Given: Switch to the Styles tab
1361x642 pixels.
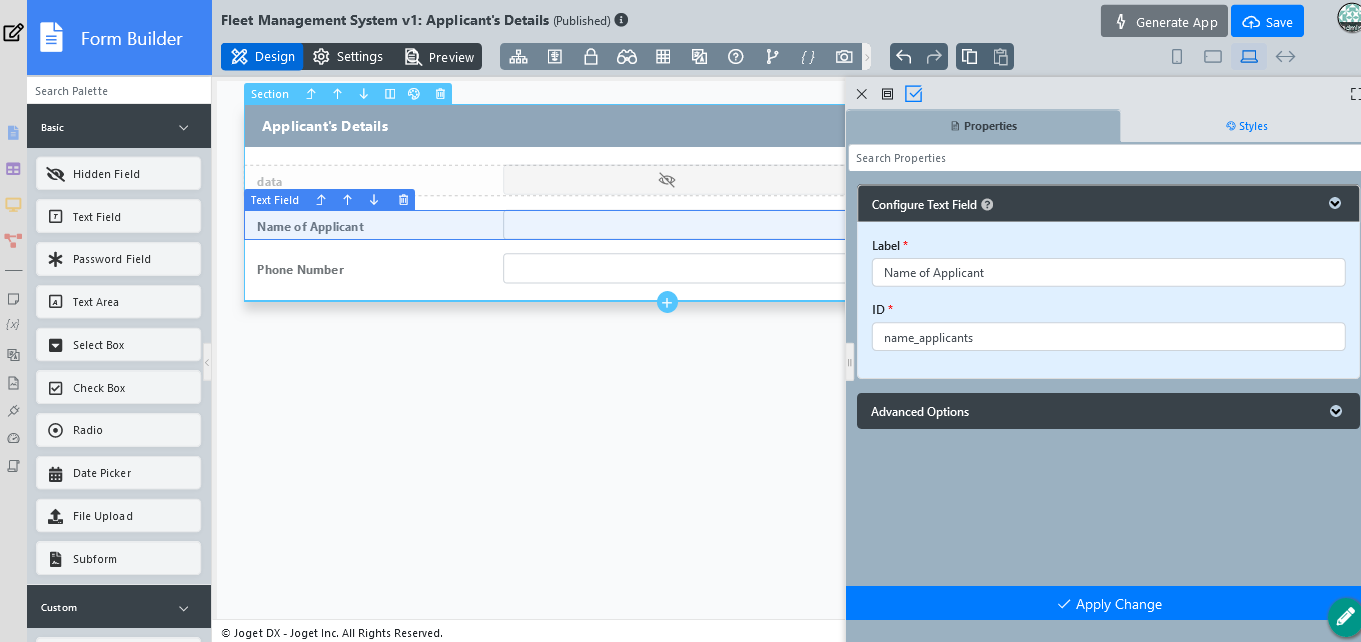Looking at the screenshot, I should [x=1246, y=126].
